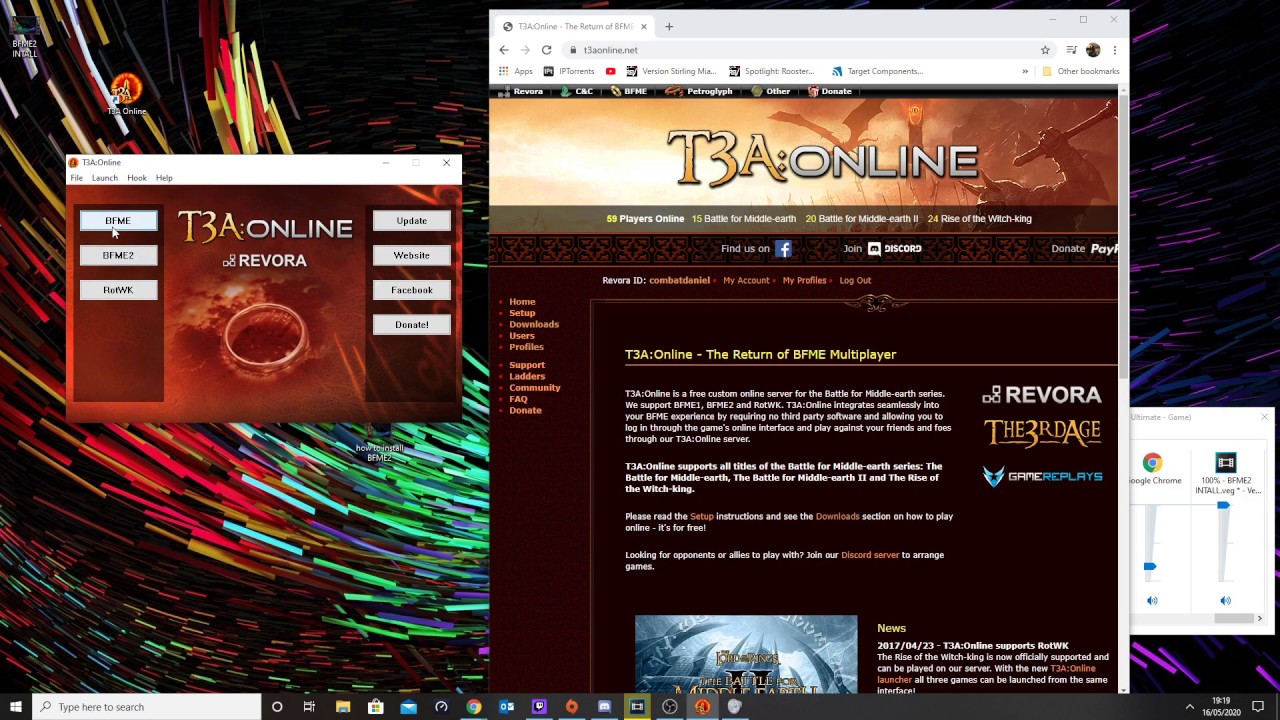Viewport: 1280px width, 720px height.
Task: Open Other bookmarks folder
Action: [x=1080, y=71]
